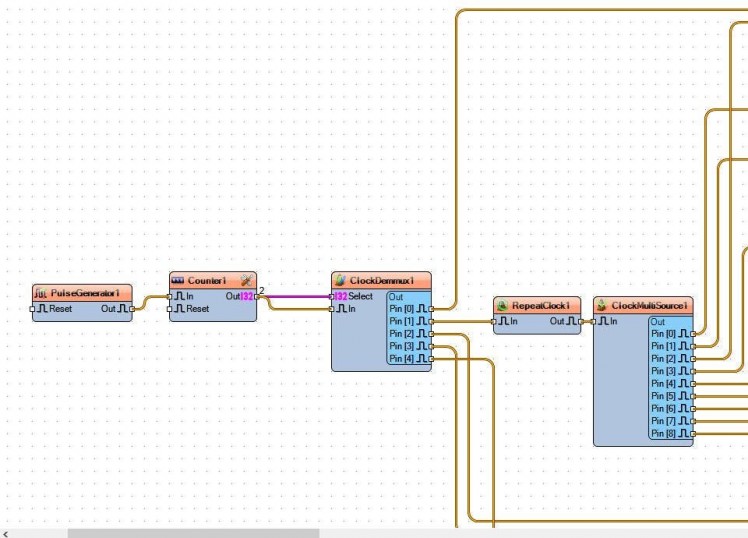Image resolution: width=748 pixels, height=538 pixels.
Task: Click ClockMultiSource1 In pin
Action: [x=594, y=321]
